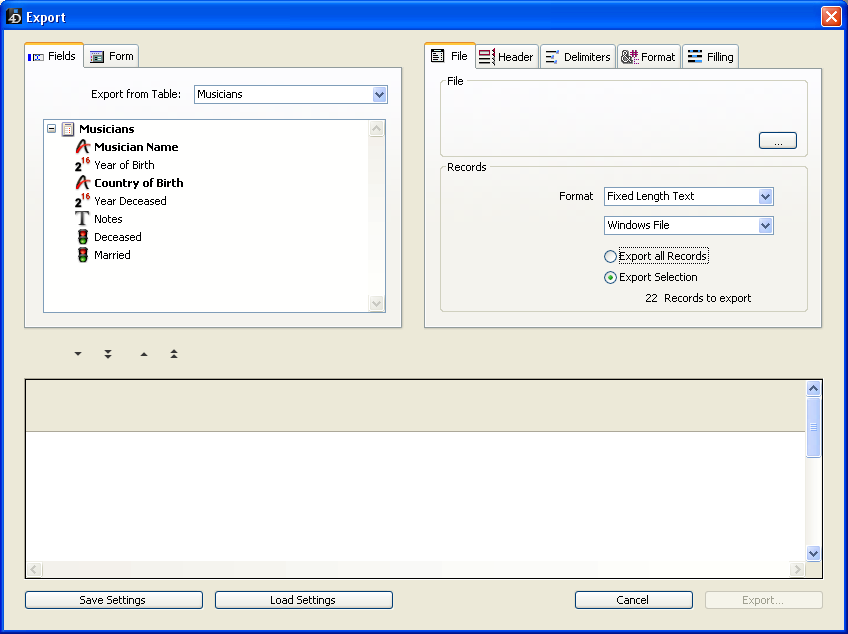Open the Export from Table dropdown
The height and width of the screenshot is (634, 848).
[x=379, y=95]
